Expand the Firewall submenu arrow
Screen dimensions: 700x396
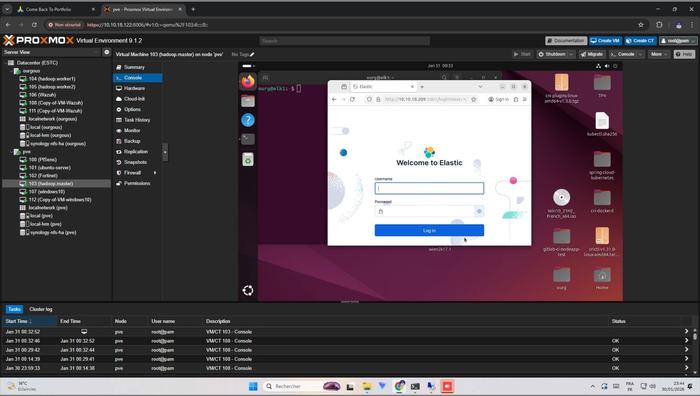[155, 173]
